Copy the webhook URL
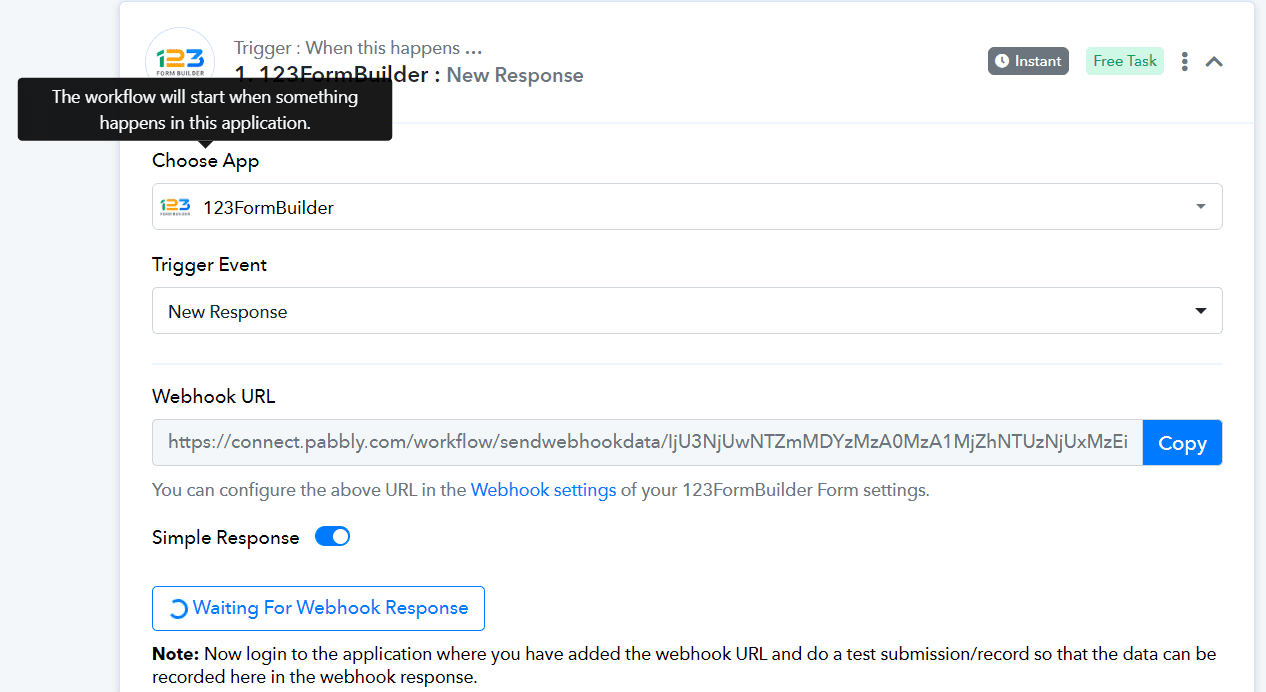The image size is (1266, 692). (1182, 443)
